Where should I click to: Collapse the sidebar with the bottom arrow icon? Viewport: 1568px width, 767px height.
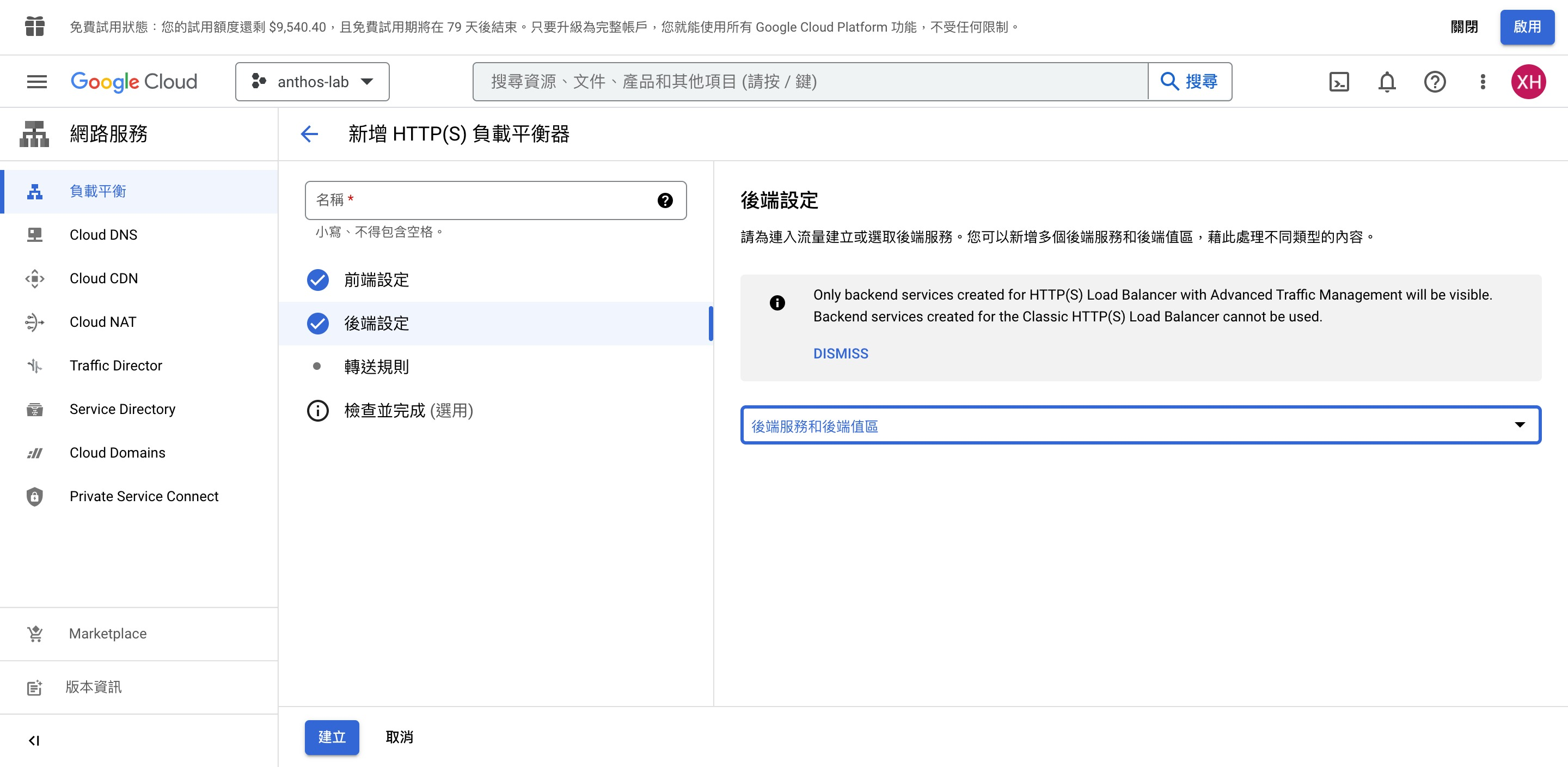[x=34, y=740]
